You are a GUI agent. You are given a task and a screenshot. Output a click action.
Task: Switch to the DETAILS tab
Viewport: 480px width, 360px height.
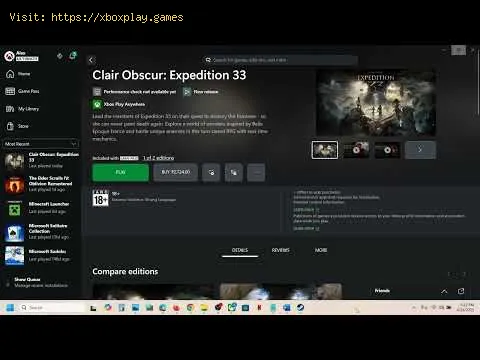240,250
